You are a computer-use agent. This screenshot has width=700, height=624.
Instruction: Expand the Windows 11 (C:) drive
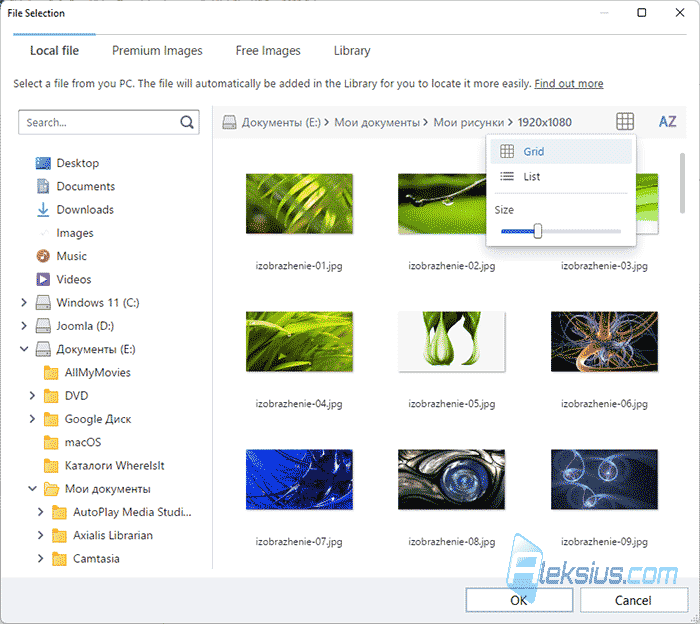(24, 303)
